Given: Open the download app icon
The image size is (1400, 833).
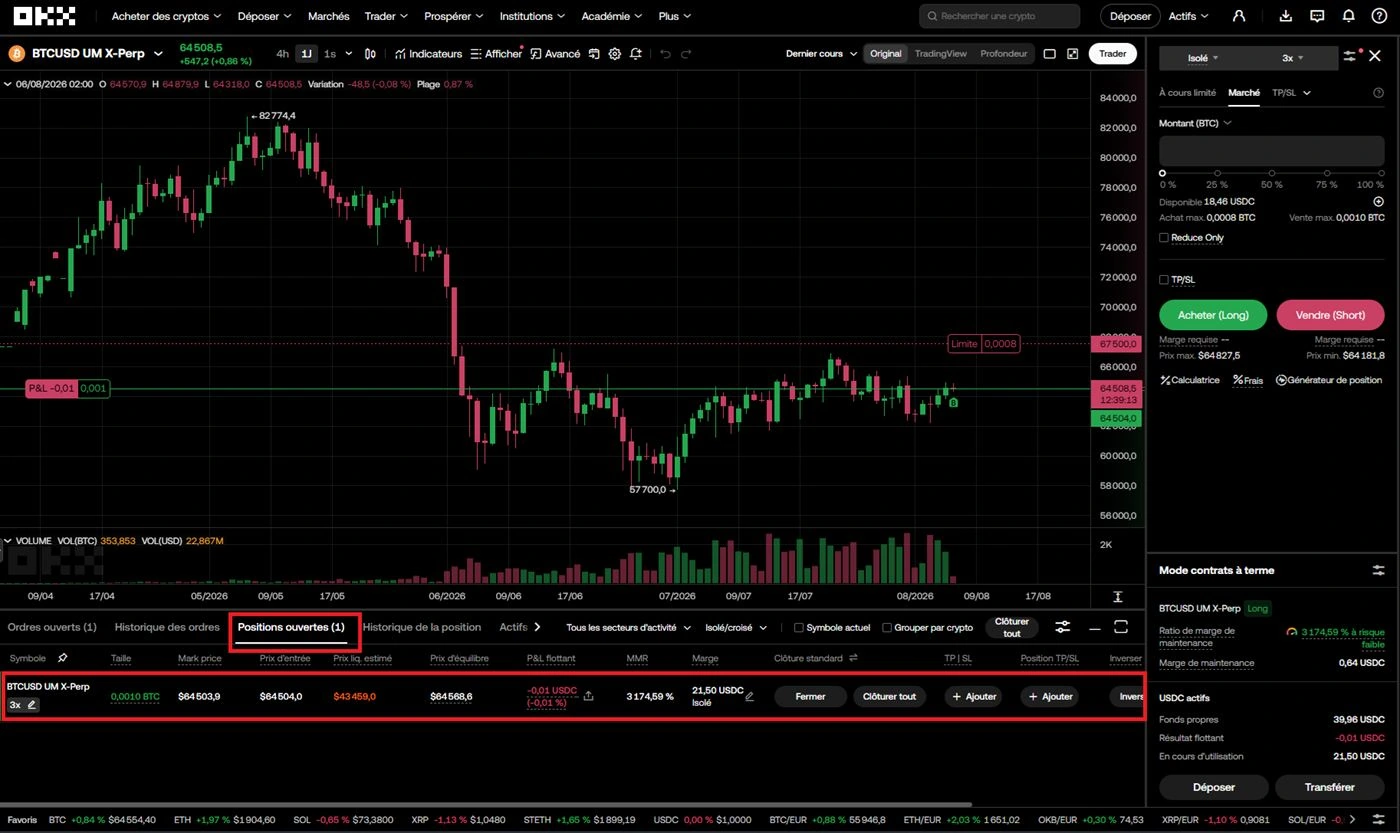Looking at the screenshot, I should [1286, 16].
